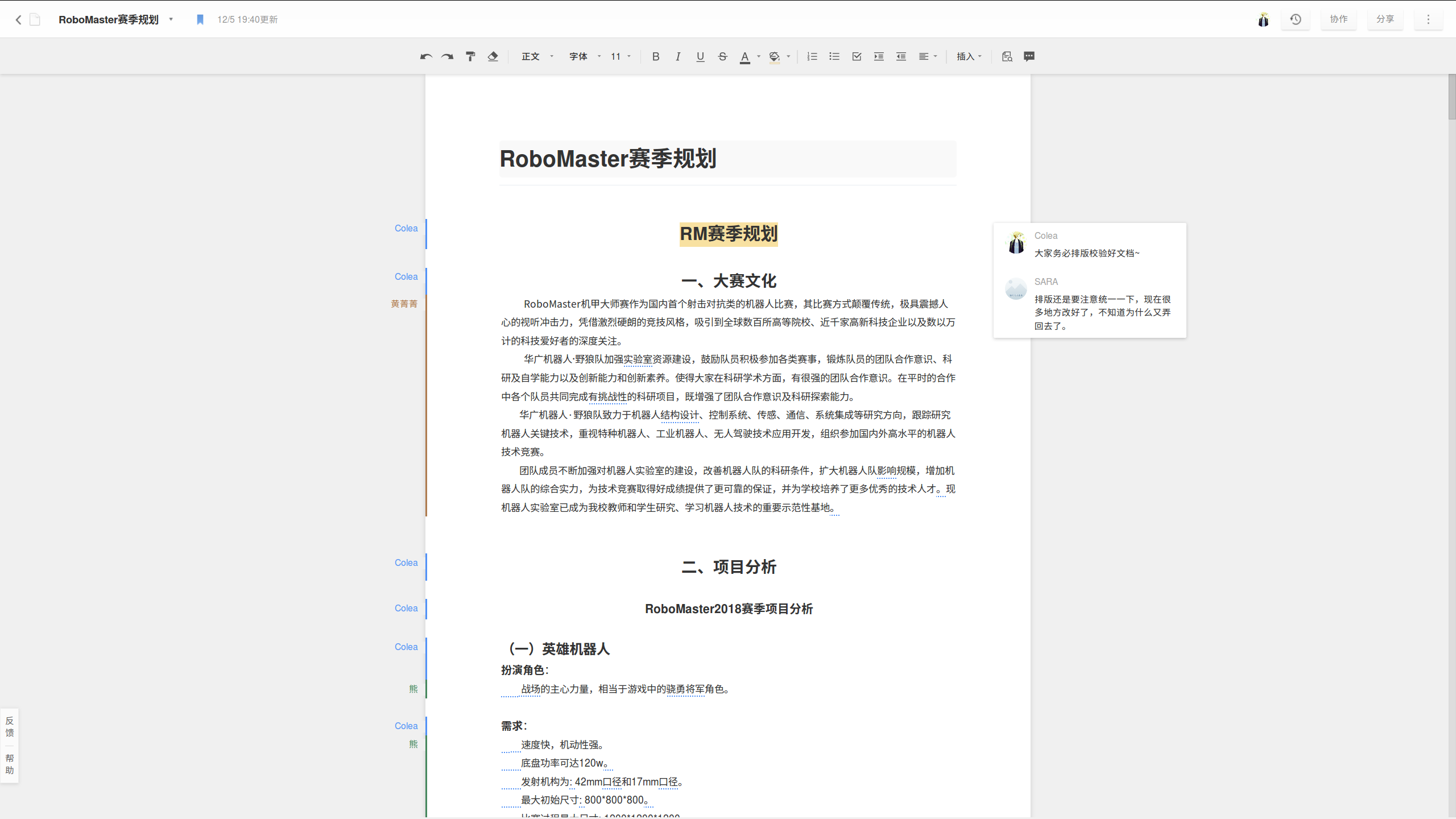Click the 帮助 help button

pyautogui.click(x=9, y=764)
